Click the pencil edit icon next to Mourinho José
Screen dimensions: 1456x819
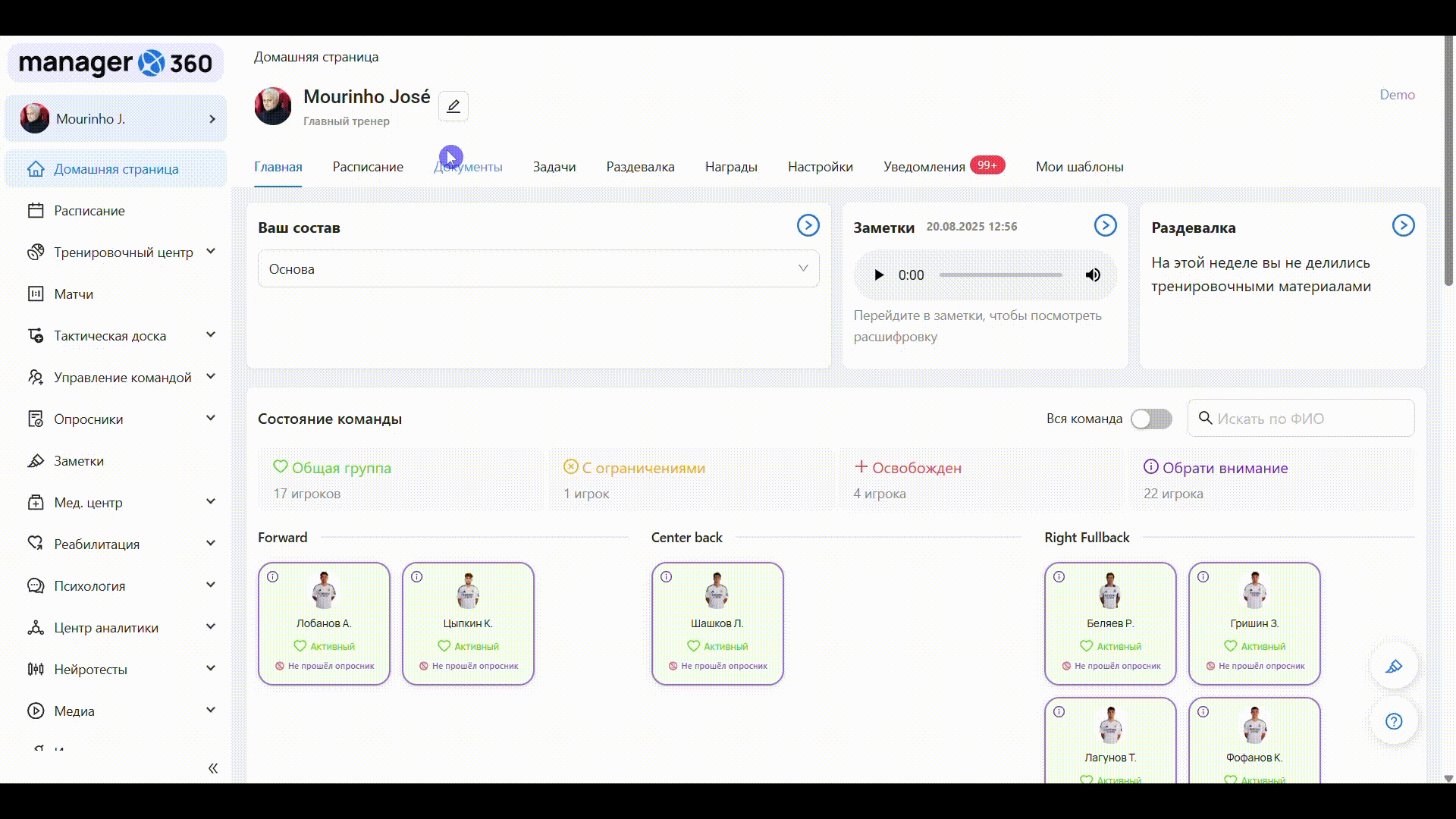(x=453, y=106)
